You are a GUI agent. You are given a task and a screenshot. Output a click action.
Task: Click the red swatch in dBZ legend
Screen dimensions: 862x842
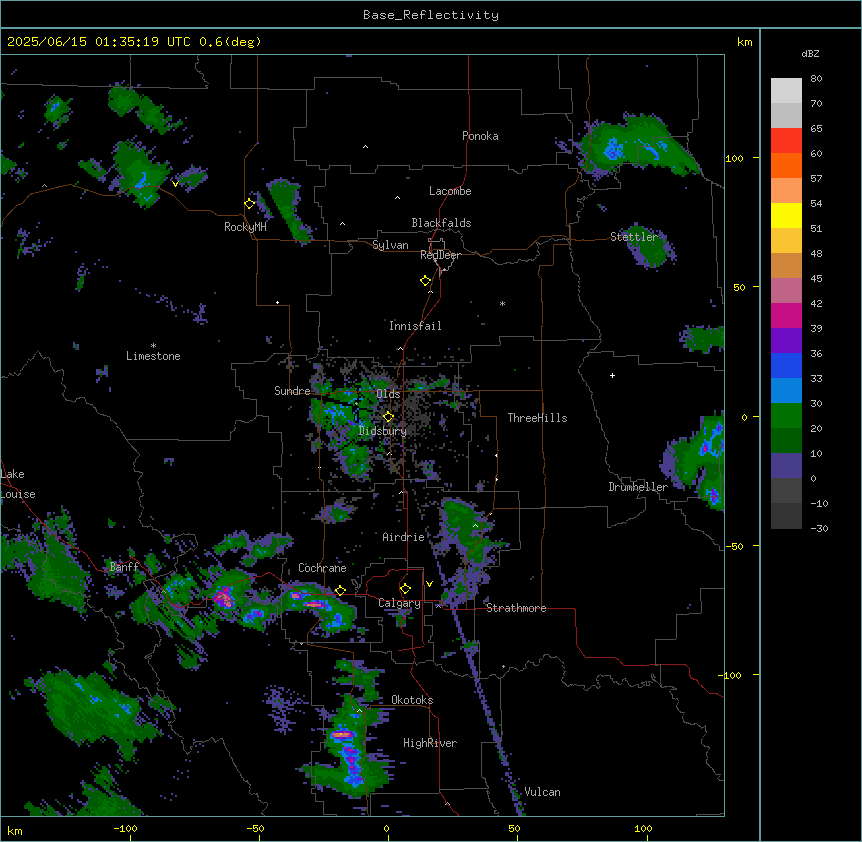786,140
